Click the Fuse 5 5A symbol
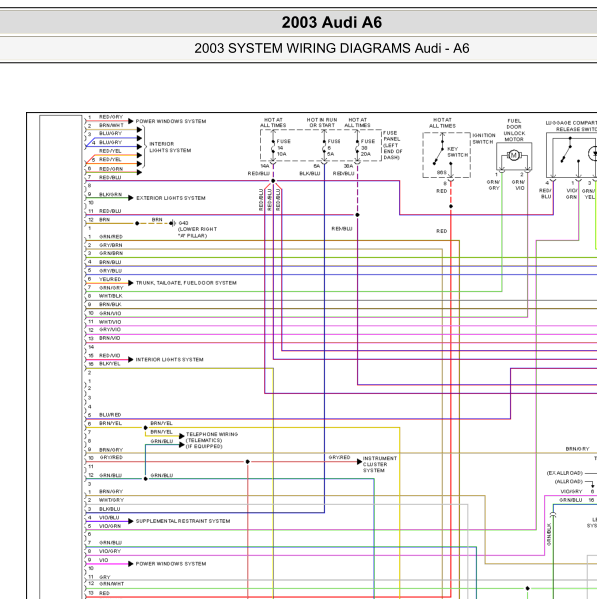 click(324, 147)
